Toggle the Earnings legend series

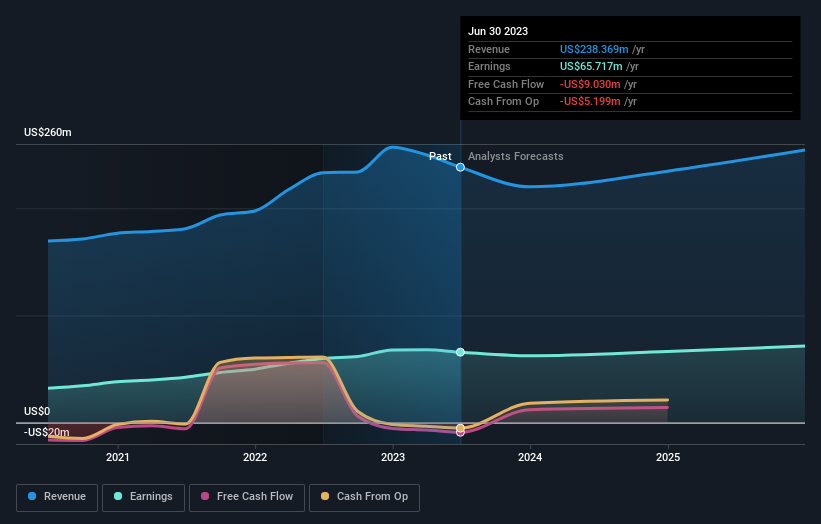tap(143, 497)
